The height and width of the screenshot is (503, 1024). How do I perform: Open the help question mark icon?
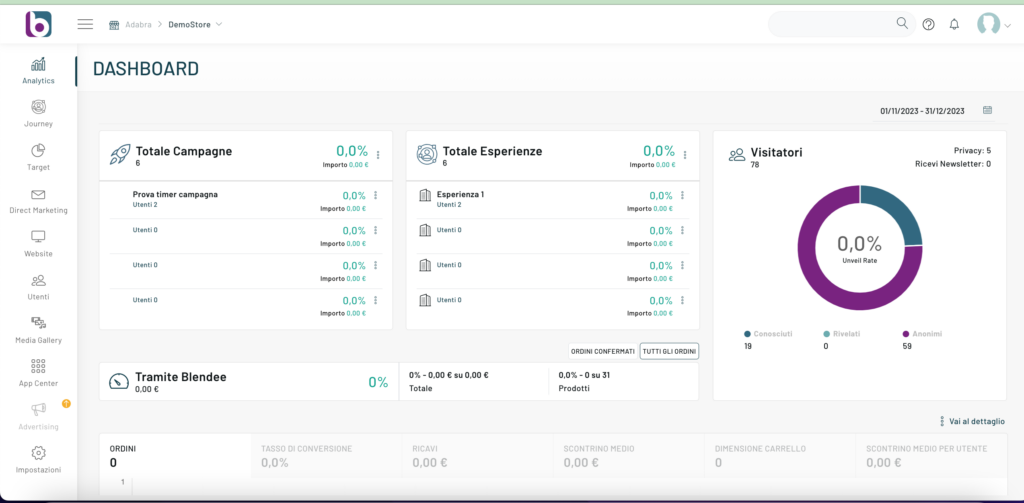(x=928, y=24)
